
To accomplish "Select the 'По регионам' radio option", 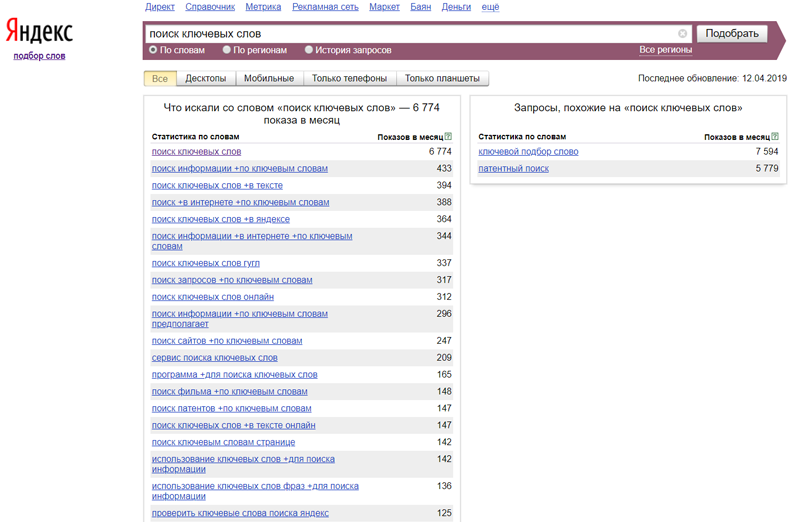I will click(x=227, y=50).
